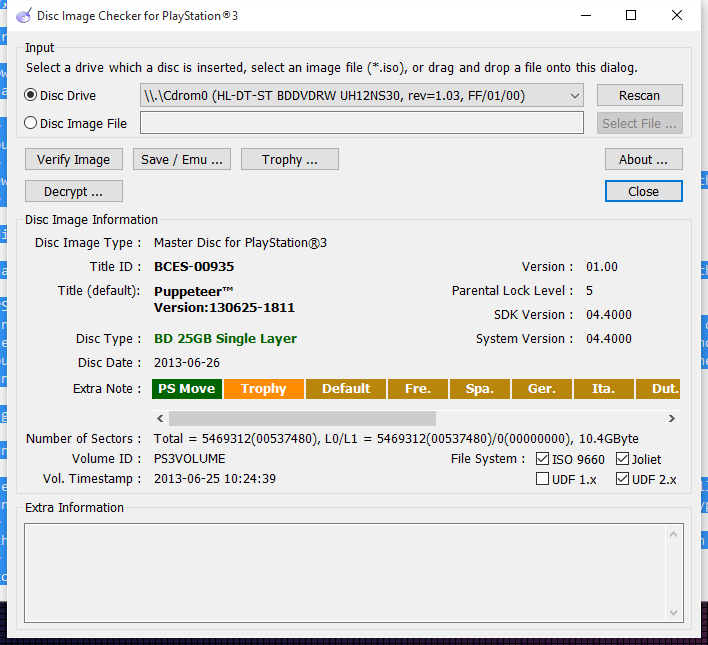Close the window with the title bar X
Viewport: 708px width, 645px height.
coord(676,15)
